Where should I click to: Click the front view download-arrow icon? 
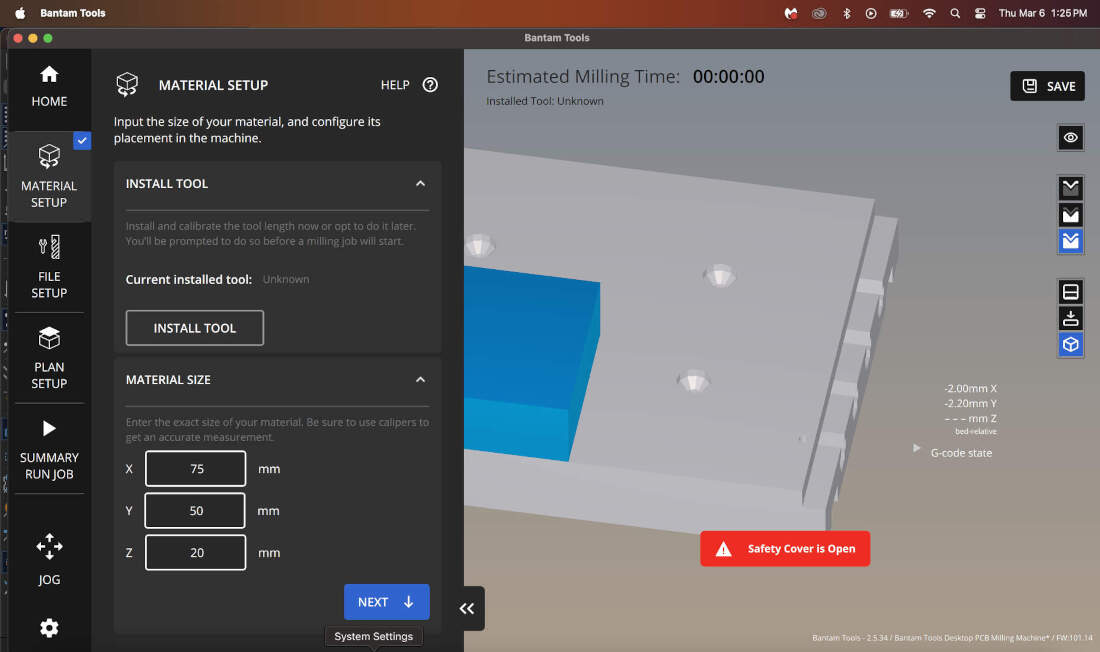click(1071, 318)
